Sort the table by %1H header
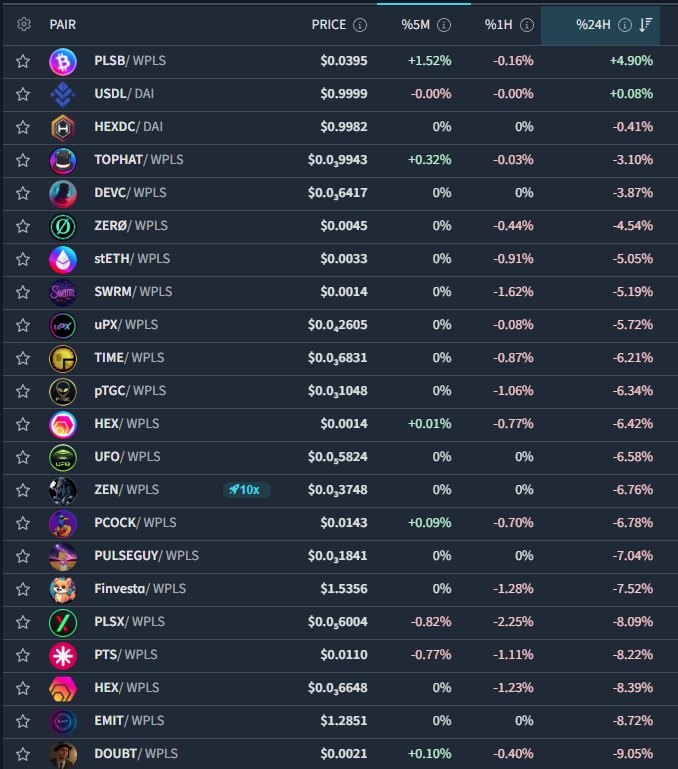The width and height of the screenshot is (678, 769). click(499, 25)
